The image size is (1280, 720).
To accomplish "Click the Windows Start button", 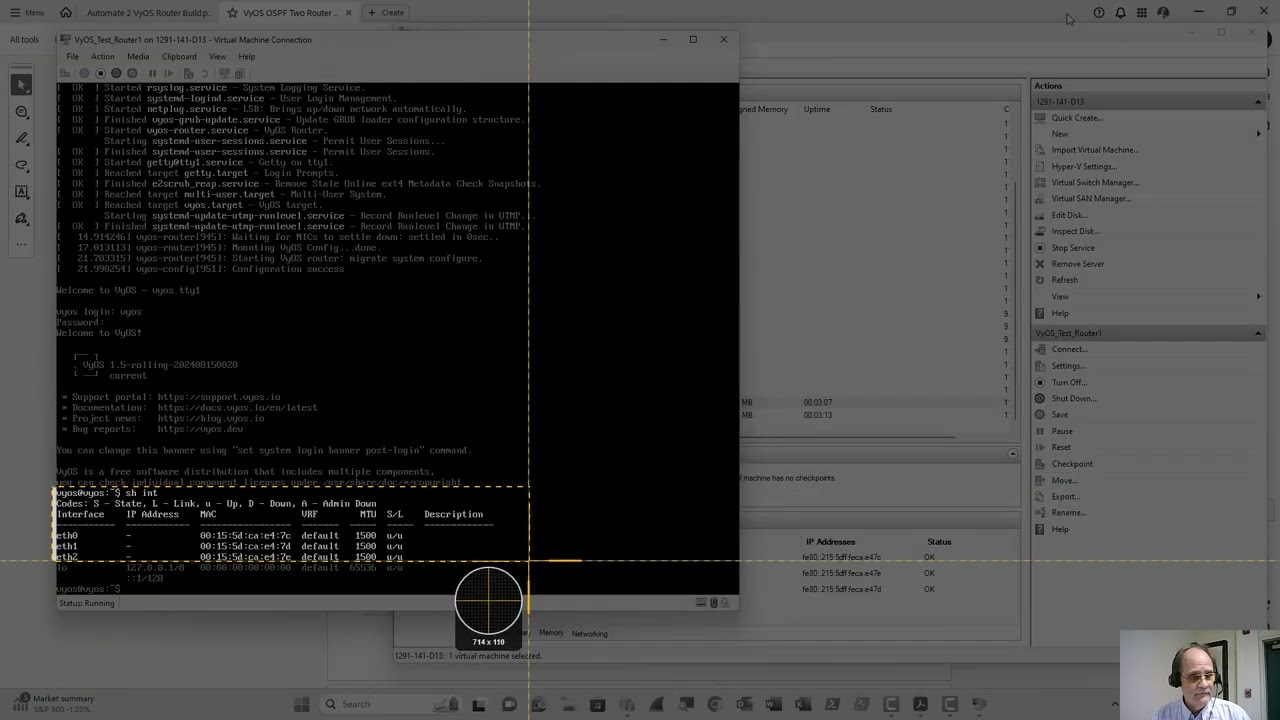I will pyautogui.click(x=301, y=704).
